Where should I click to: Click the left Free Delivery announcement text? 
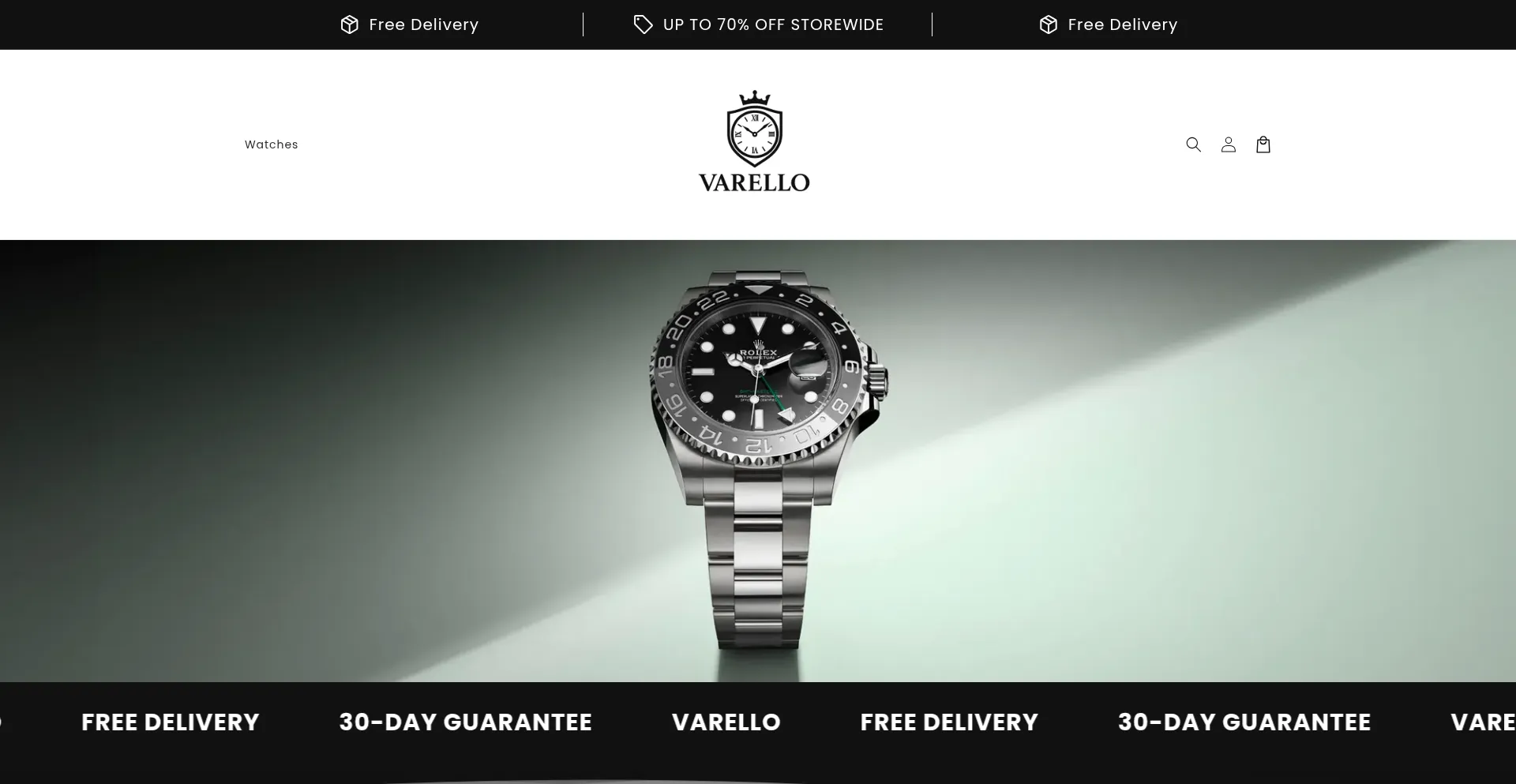(x=423, y=24)
